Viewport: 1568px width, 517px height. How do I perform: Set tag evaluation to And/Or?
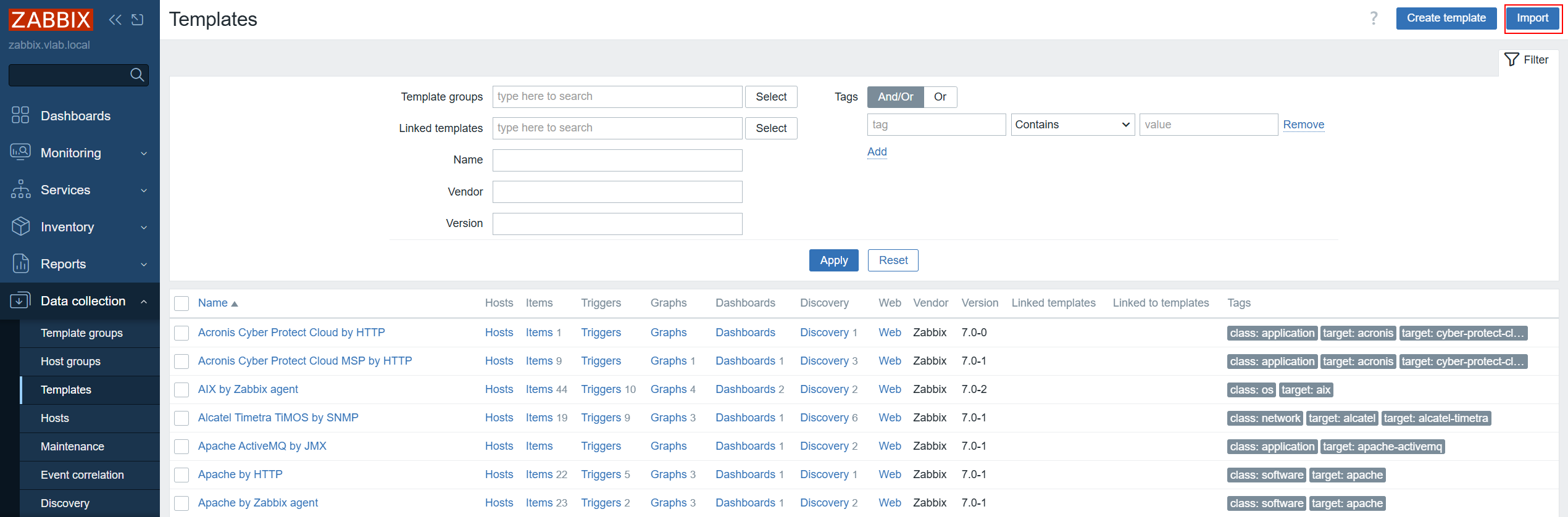(896, 97)
